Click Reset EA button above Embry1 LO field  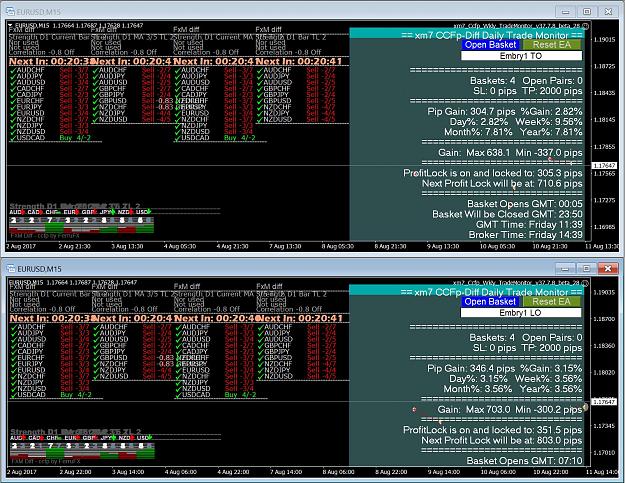point(551,302)
